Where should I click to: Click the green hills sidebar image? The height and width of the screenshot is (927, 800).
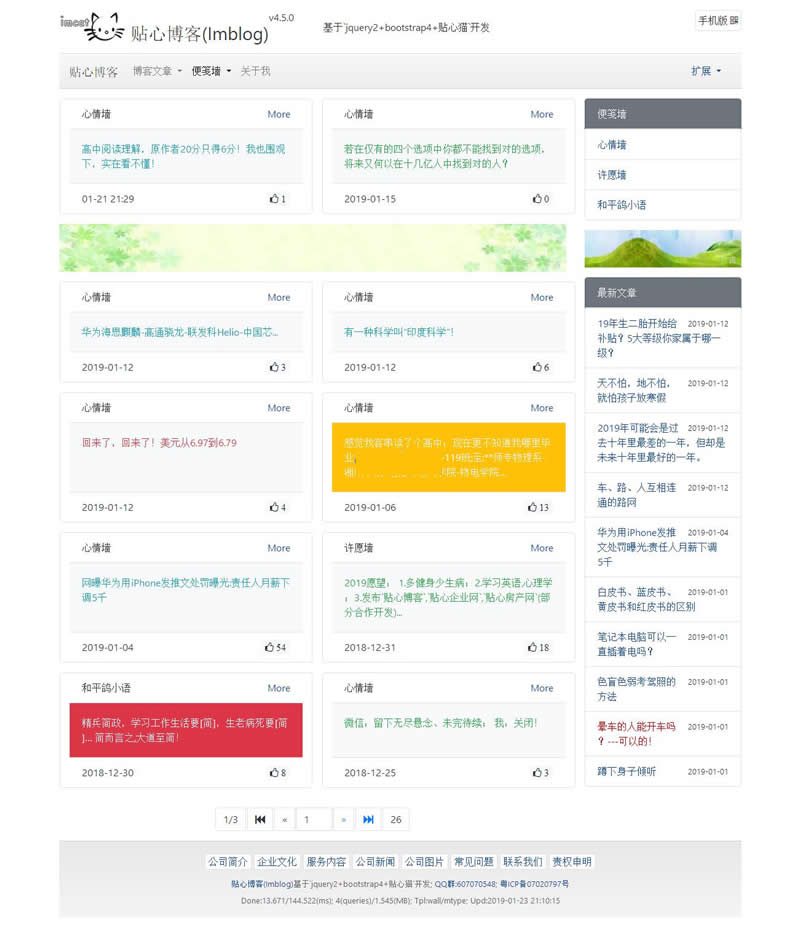pos(662,248)
